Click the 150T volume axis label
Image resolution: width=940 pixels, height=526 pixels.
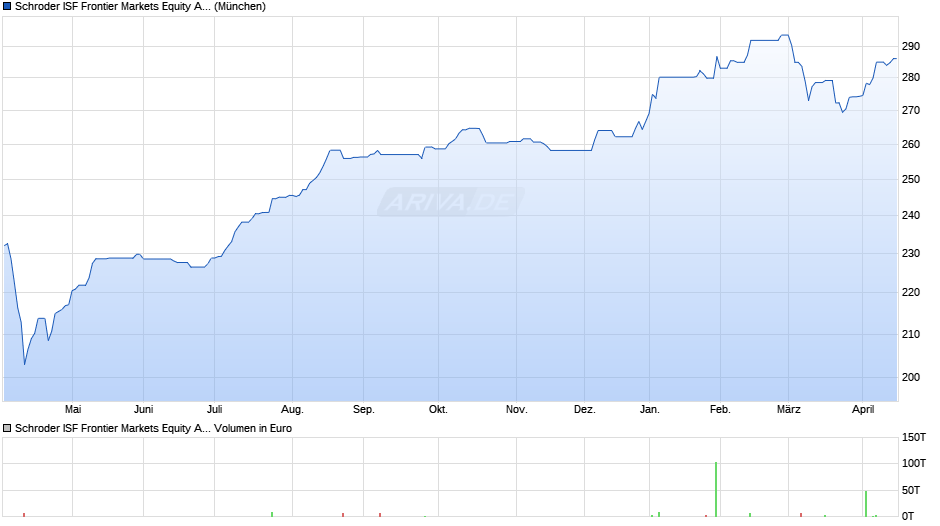pos(914,438)
